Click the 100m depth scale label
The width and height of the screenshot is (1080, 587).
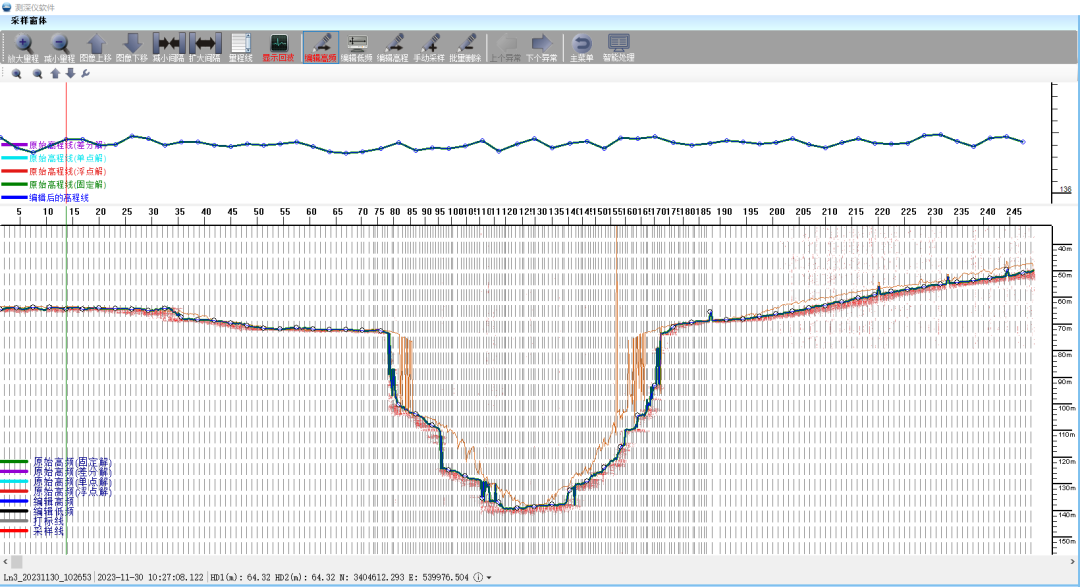click(1067, 409)
